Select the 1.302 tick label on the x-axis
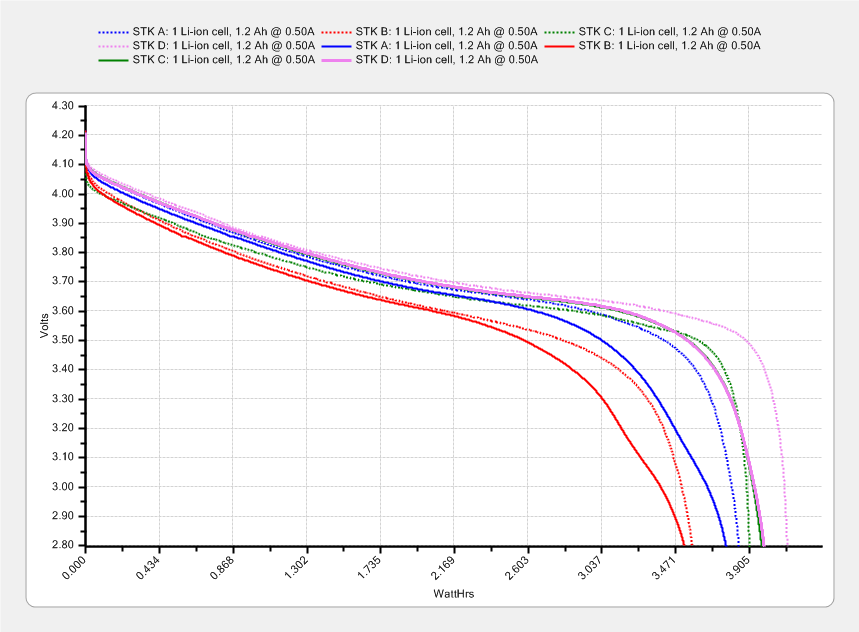The height and width of the screenshot is (632, 859). point(292,567)
